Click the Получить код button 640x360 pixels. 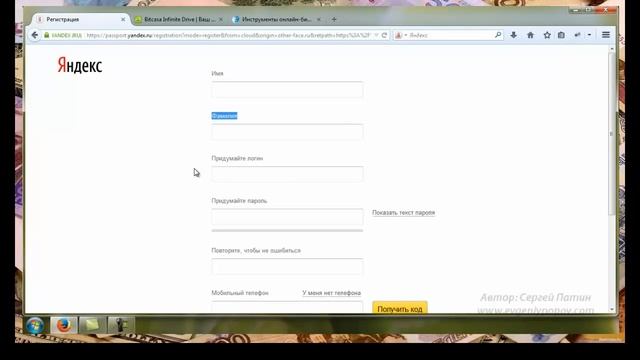tap(400, 308)
